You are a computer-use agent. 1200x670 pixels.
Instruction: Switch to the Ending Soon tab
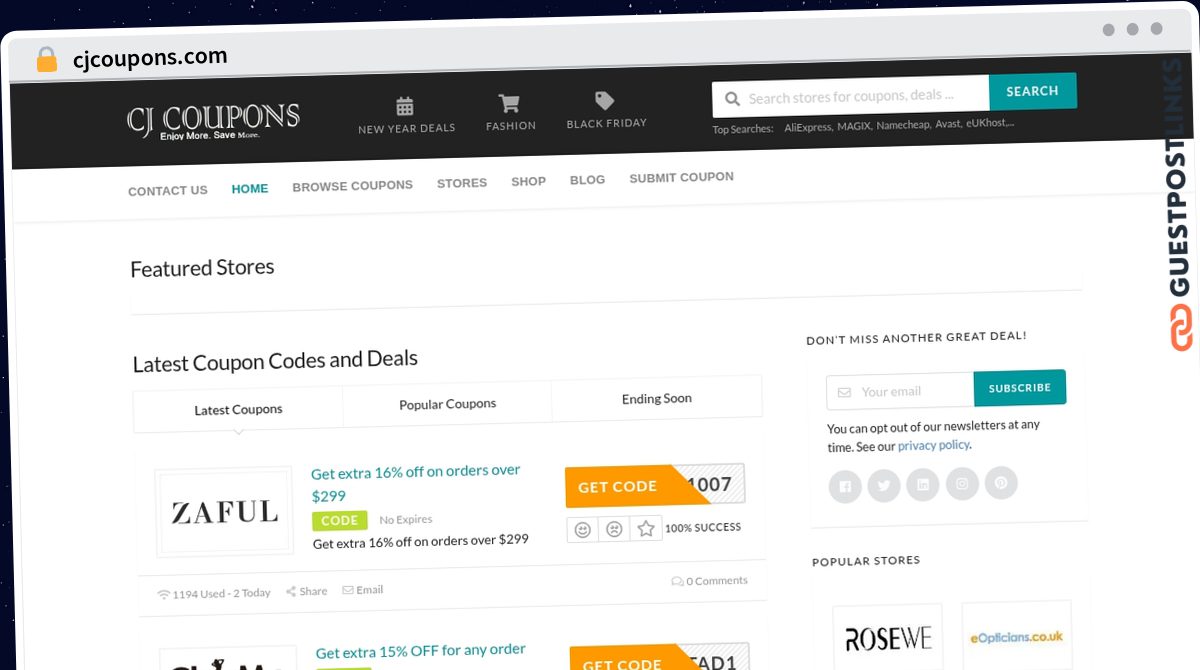tap(657, 398)
